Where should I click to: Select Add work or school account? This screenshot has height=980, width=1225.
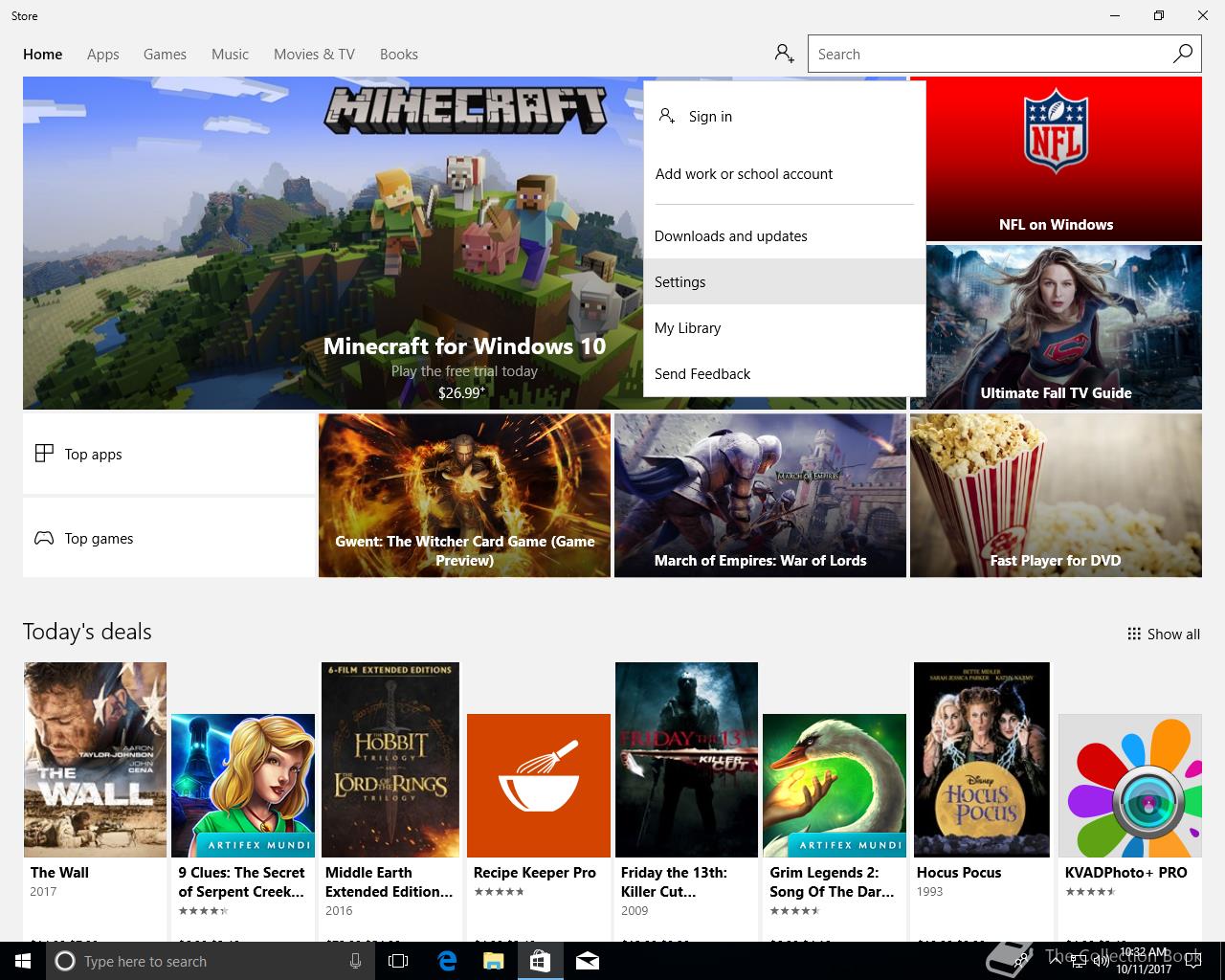[x=785, y=173]
